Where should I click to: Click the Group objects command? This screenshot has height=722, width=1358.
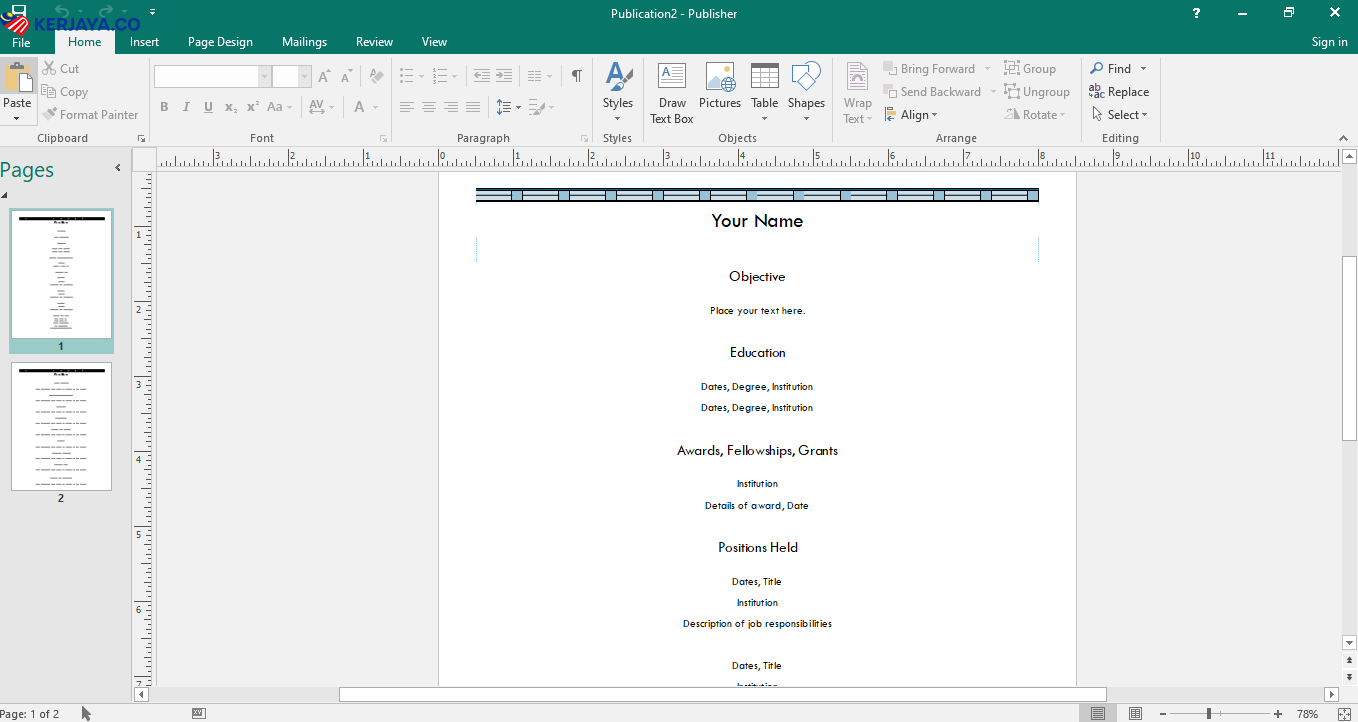pyautogui.click(x=1030, y=68)
